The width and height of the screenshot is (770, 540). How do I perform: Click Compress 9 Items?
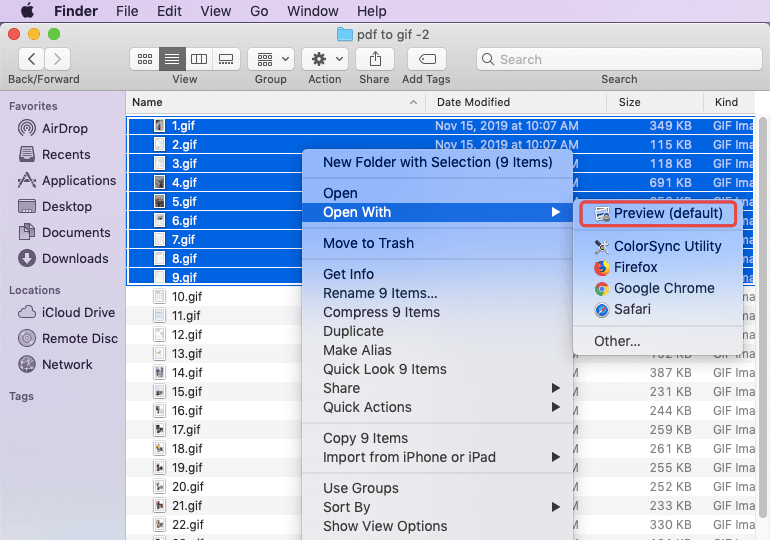[x=381, y=312]
